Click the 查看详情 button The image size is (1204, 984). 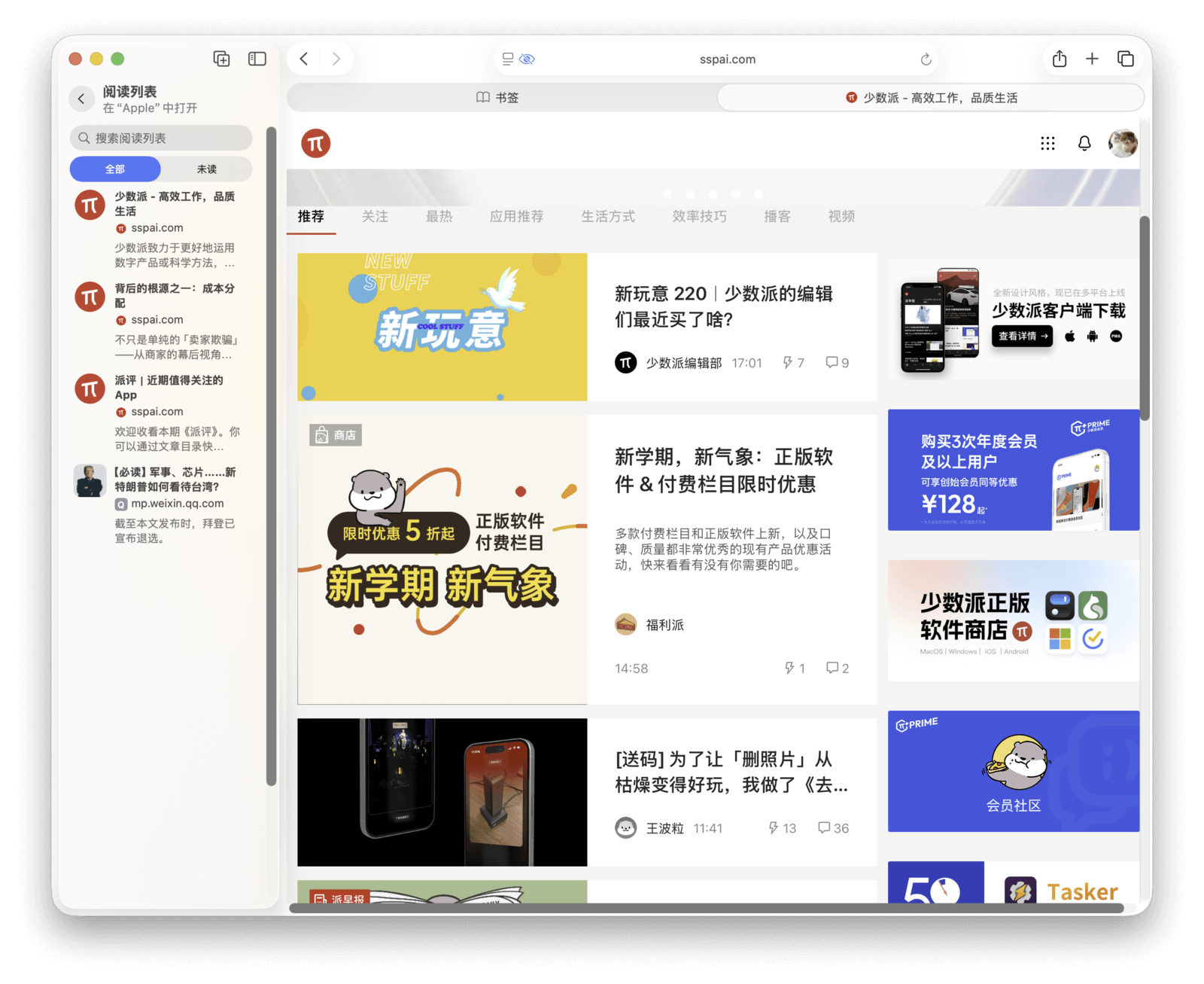point(1022,337)
